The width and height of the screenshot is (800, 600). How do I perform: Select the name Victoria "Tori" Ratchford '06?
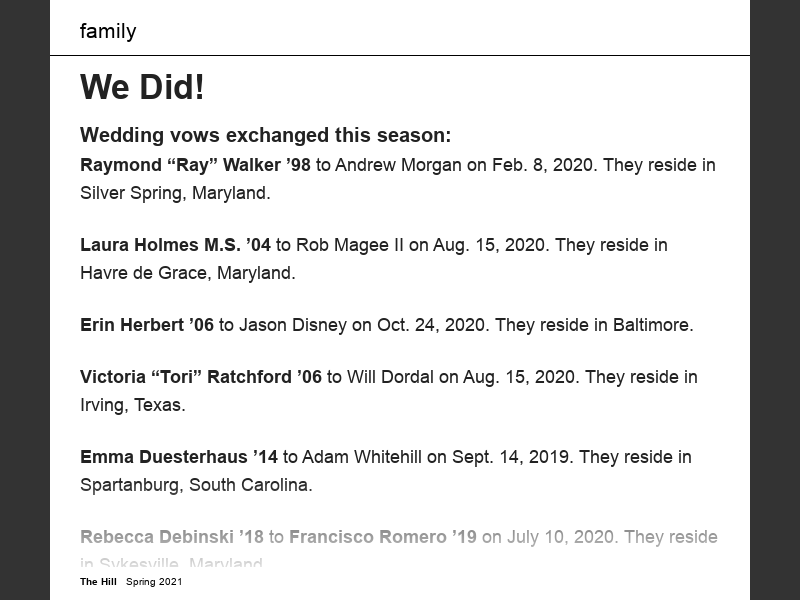coord(201,377)
